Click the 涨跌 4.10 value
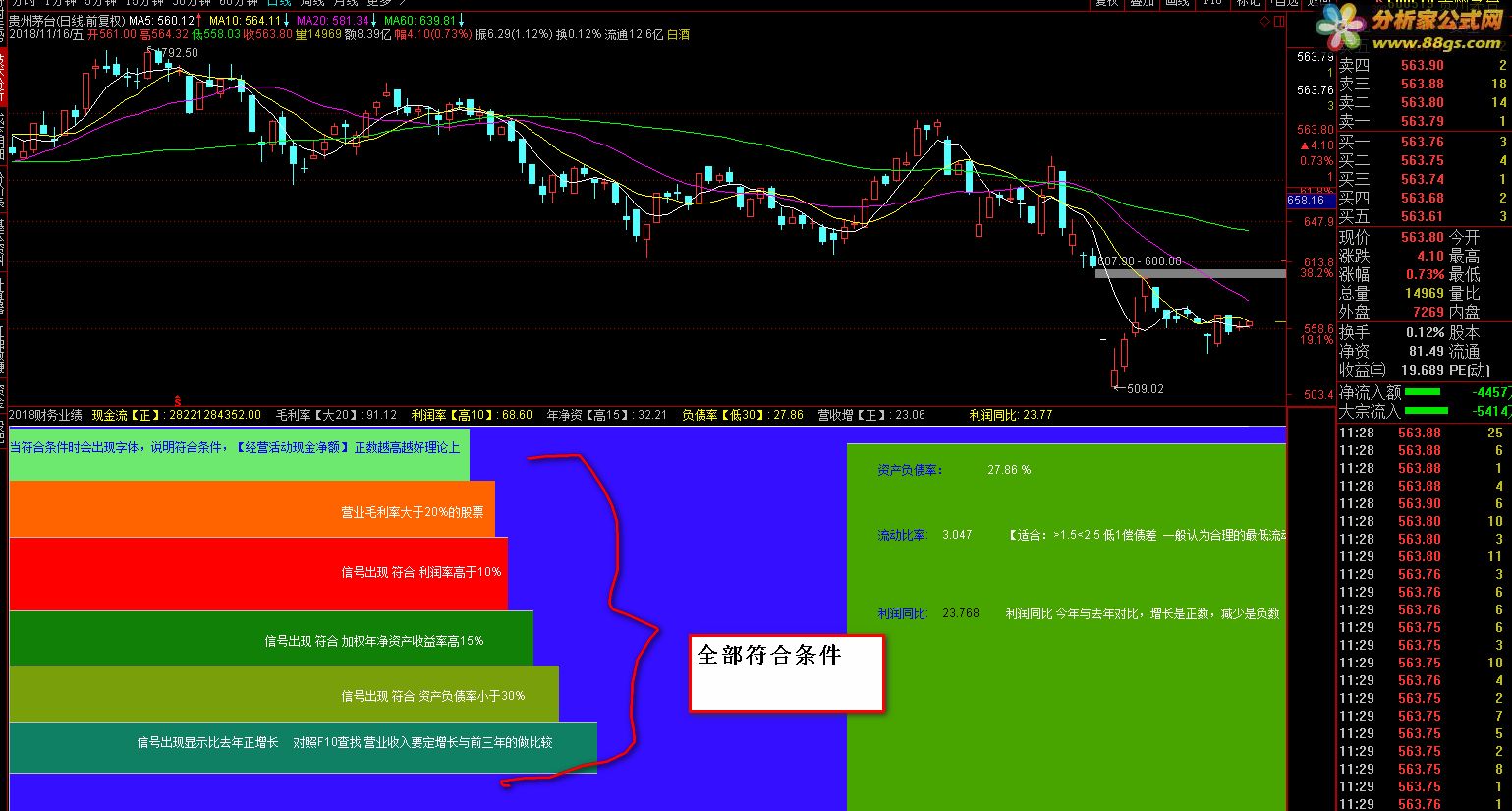 pyautogui.click(x=1430, y=256)
